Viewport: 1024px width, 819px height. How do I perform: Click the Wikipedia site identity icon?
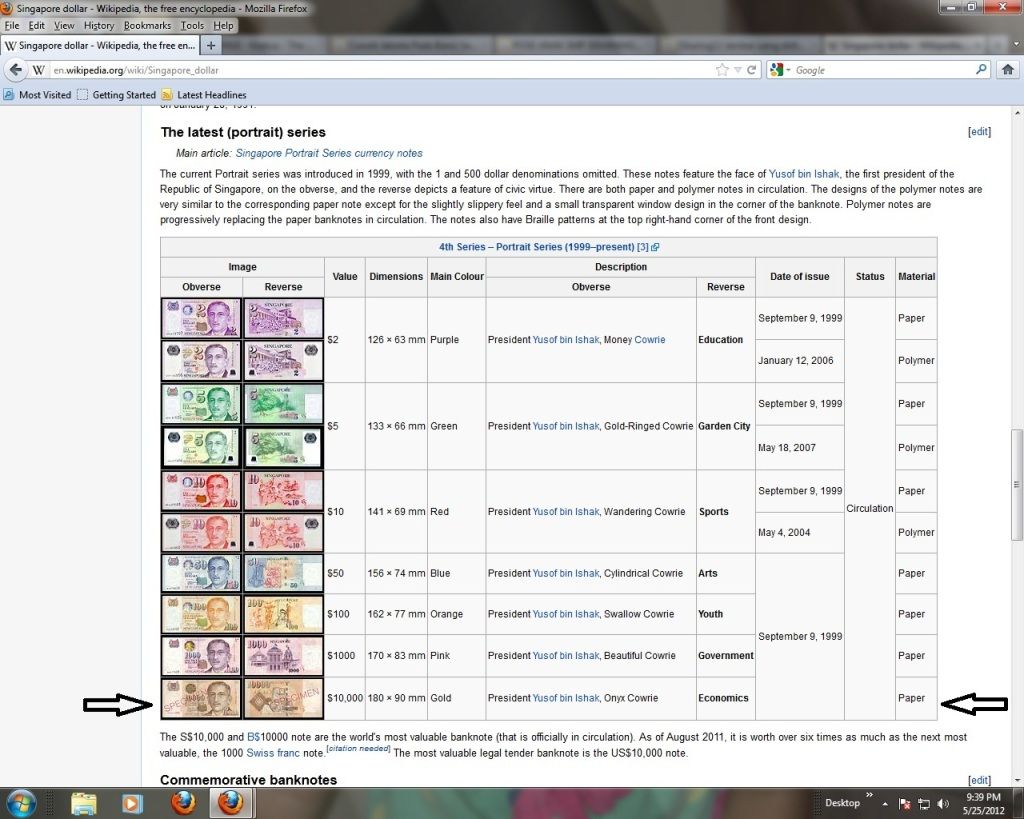coord(39,70)
